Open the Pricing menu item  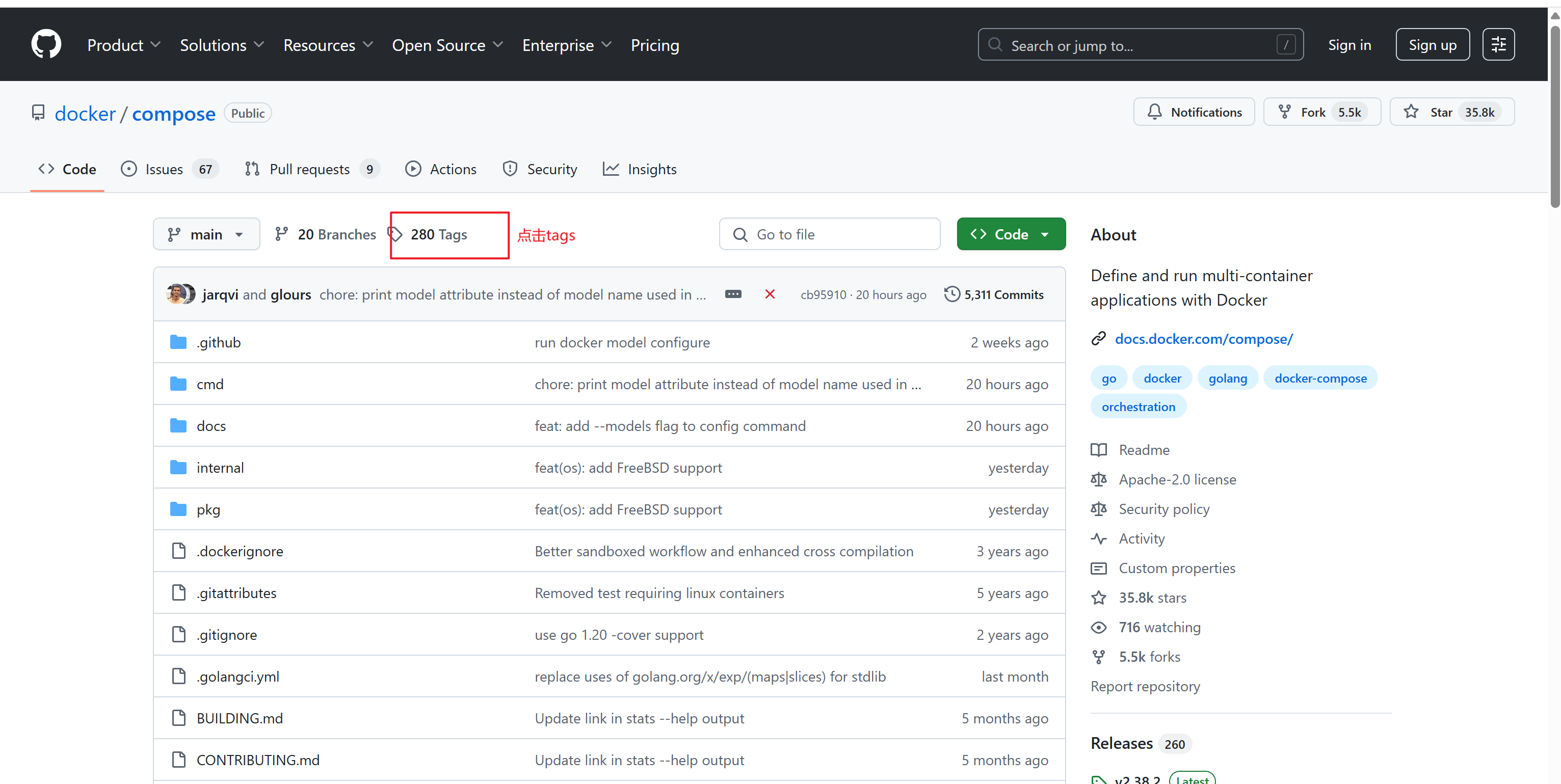654,45
